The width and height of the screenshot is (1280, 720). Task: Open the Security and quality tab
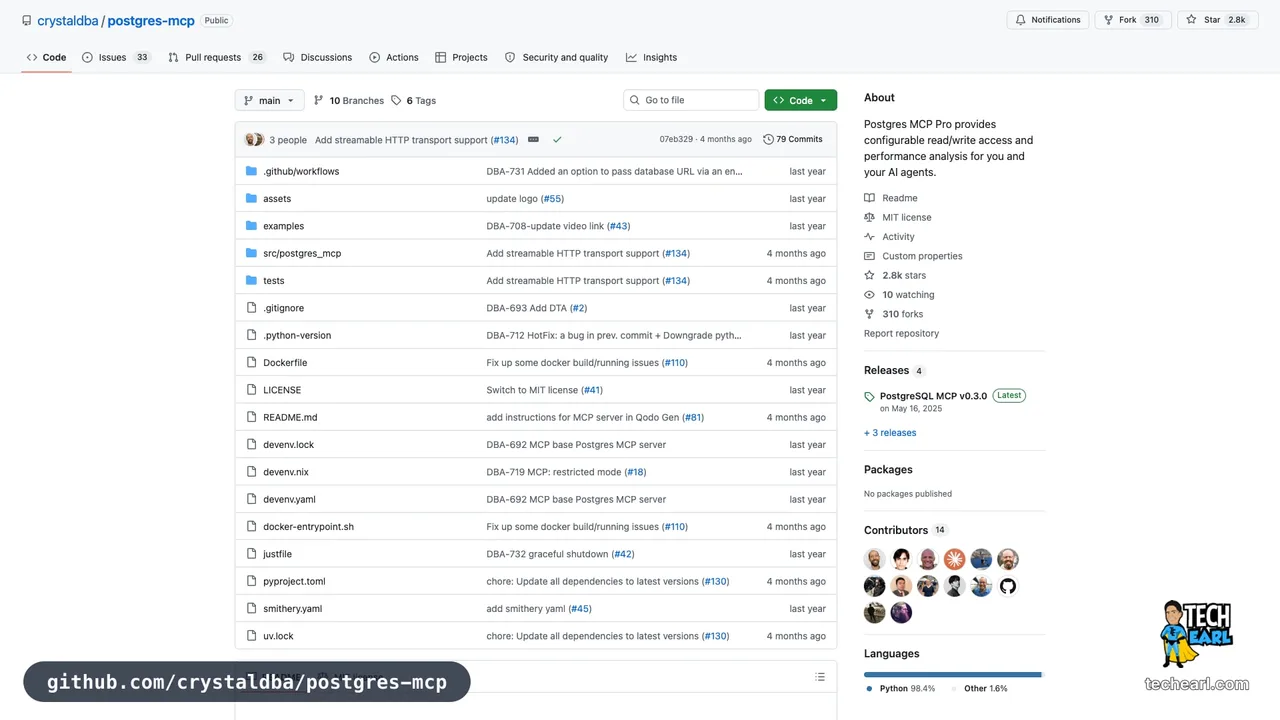pyautogui.click(x=556, y=57)
